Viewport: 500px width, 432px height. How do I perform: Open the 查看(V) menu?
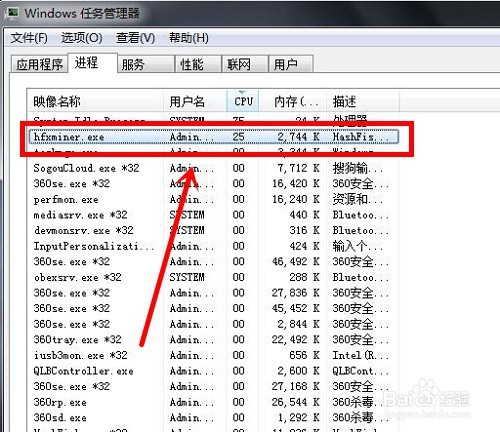tap(135, 38)
